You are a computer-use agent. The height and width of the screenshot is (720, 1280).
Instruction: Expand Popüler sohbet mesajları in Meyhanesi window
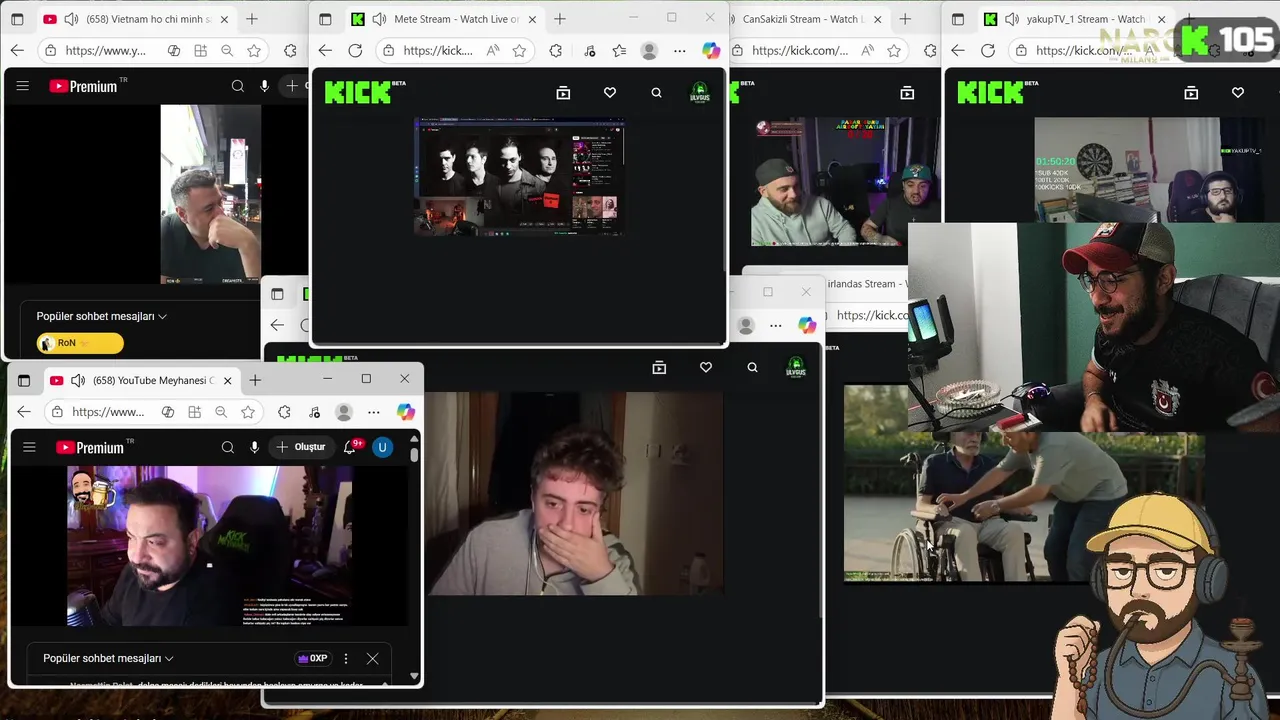pos(108,658)
